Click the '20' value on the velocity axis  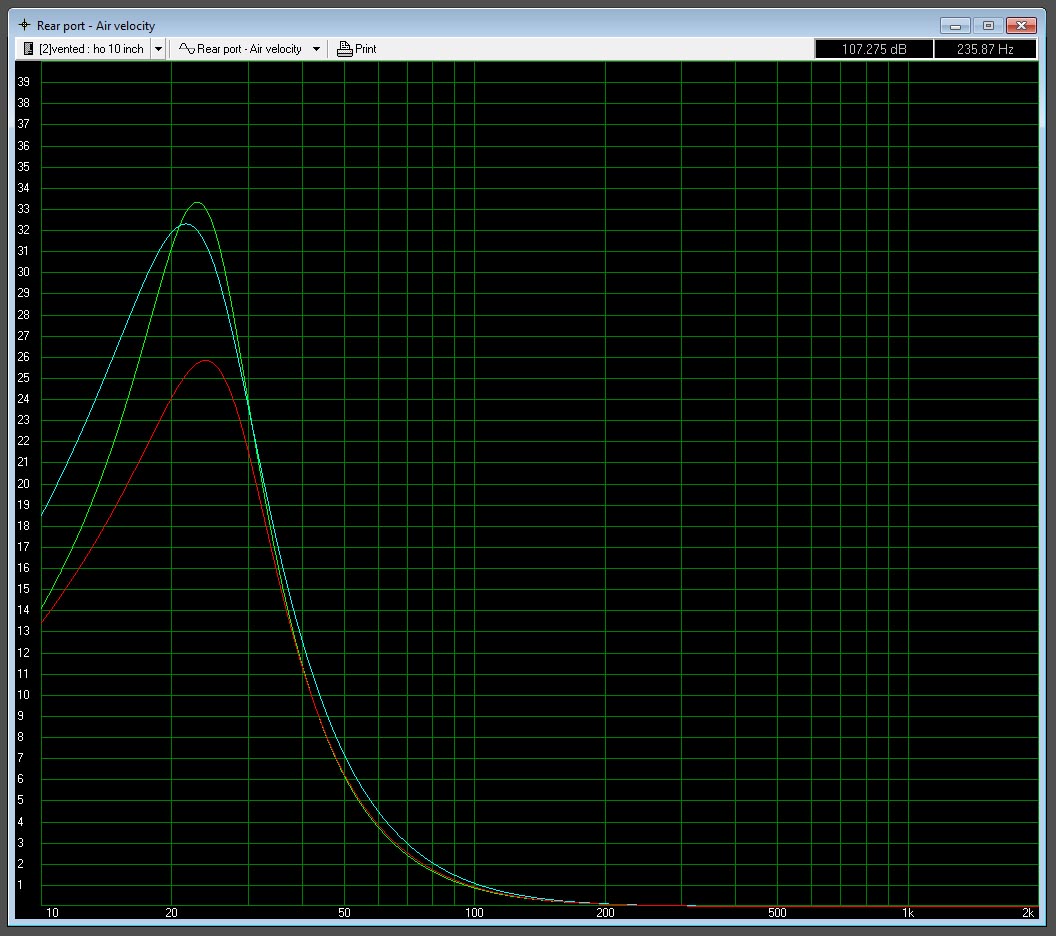click(24, 483)
